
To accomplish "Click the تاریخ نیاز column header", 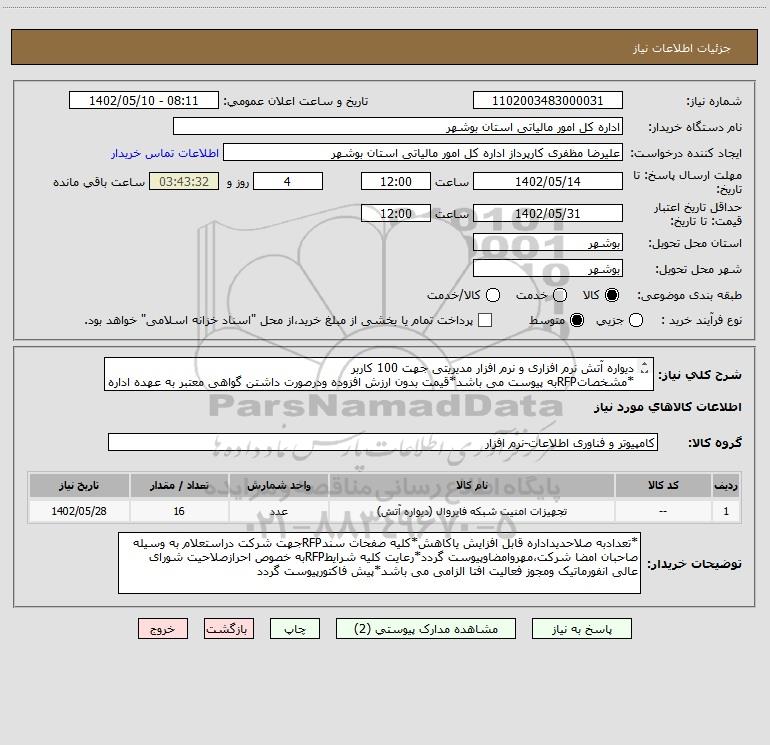I will (79, 485).
